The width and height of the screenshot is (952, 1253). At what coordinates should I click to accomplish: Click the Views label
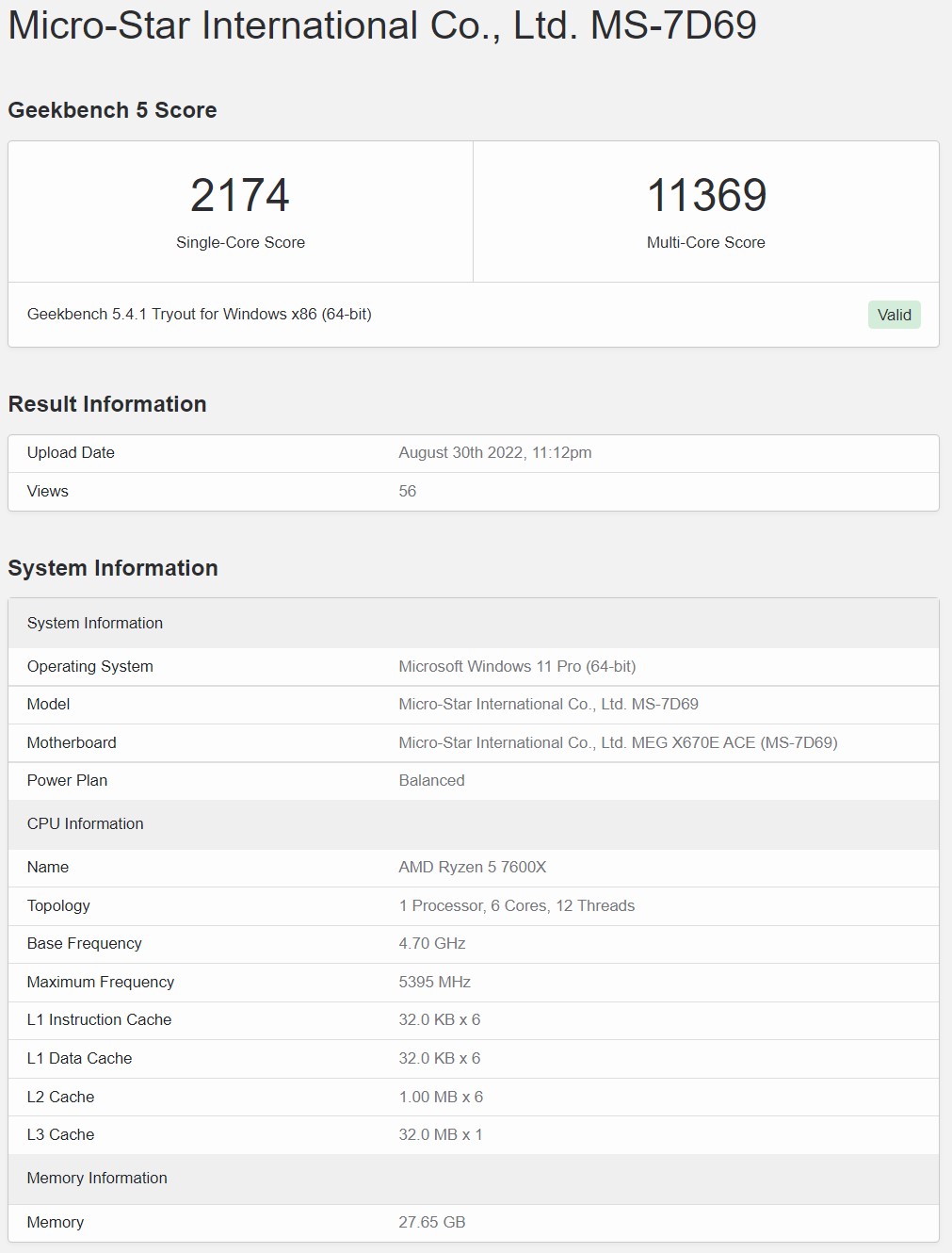pos(48,491)
